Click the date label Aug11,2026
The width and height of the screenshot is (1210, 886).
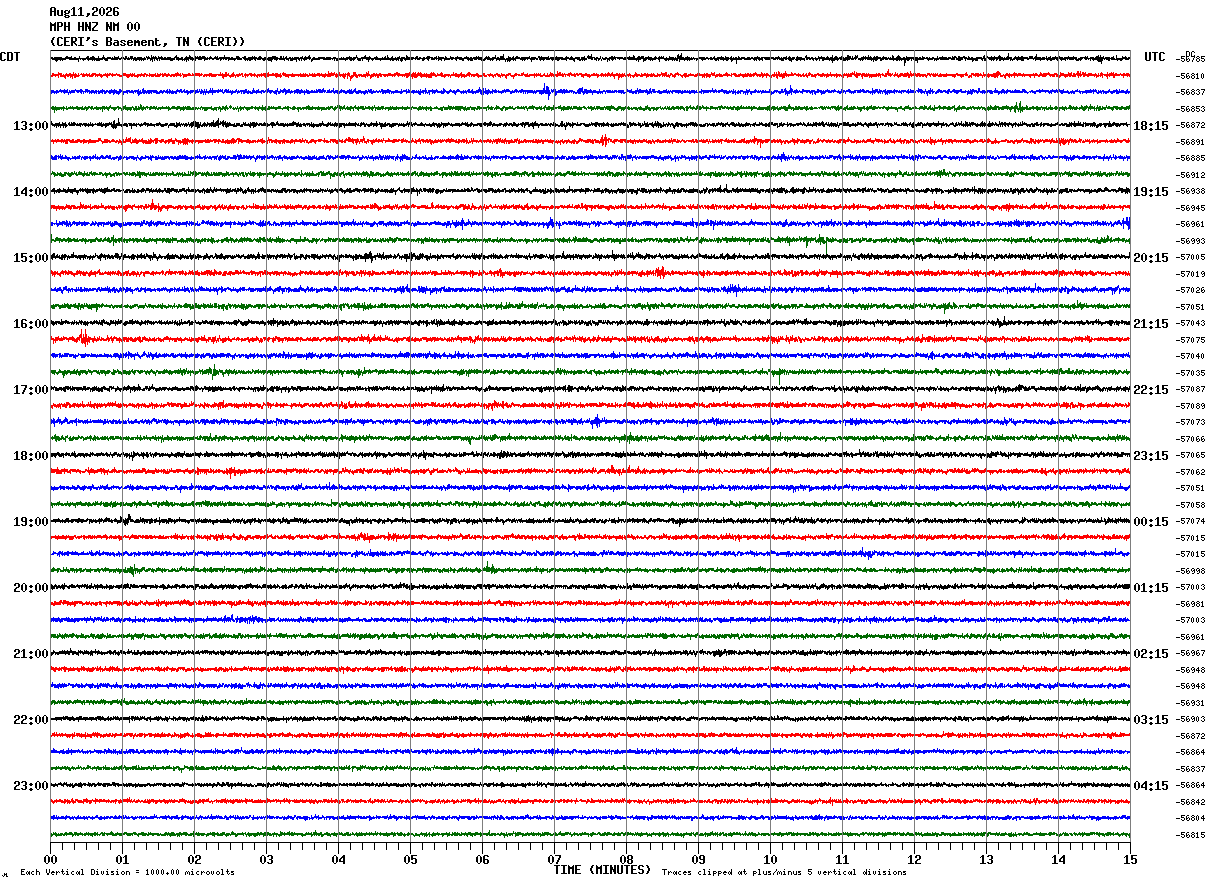(x=84, y=12)
